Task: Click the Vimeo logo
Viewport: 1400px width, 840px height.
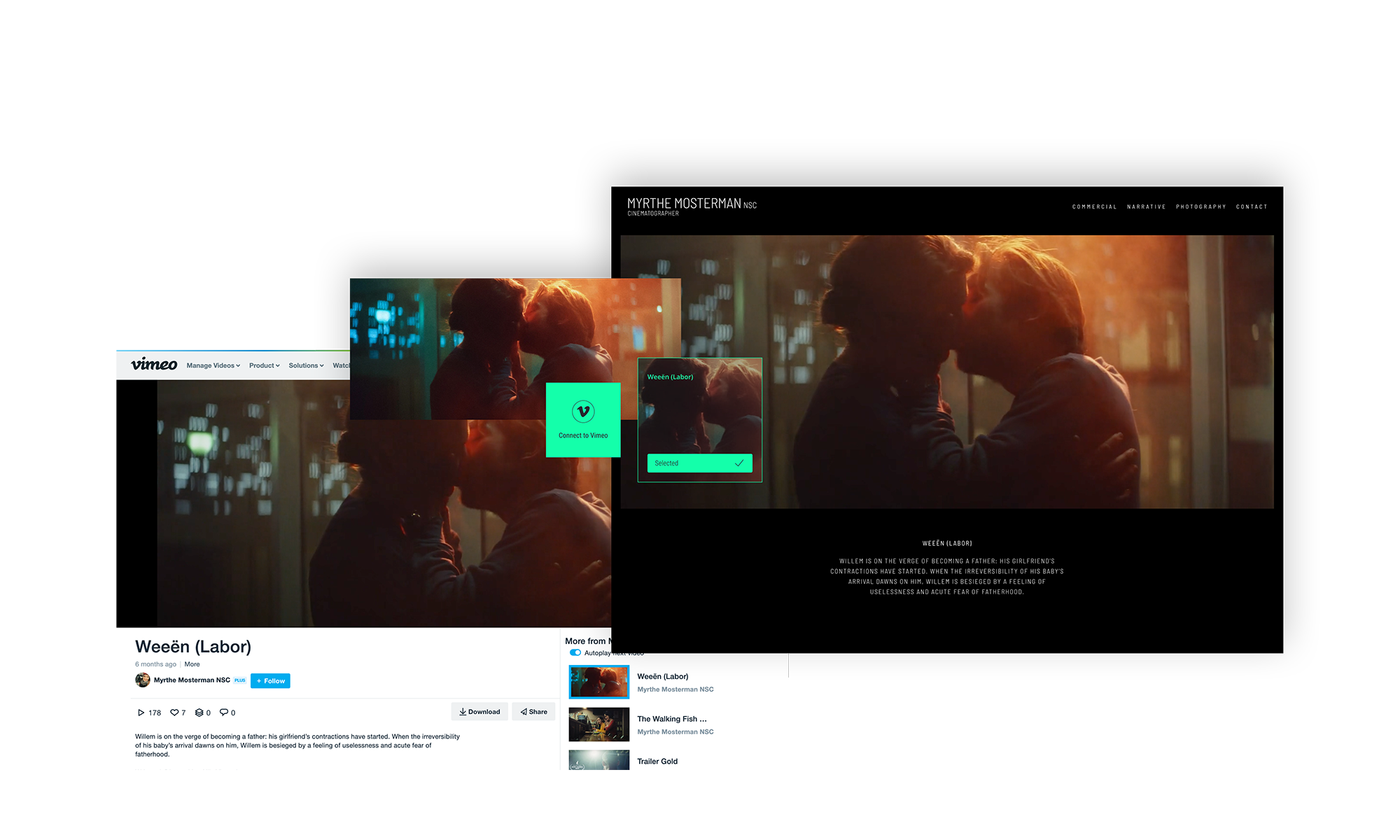Action: pos(154,365)
